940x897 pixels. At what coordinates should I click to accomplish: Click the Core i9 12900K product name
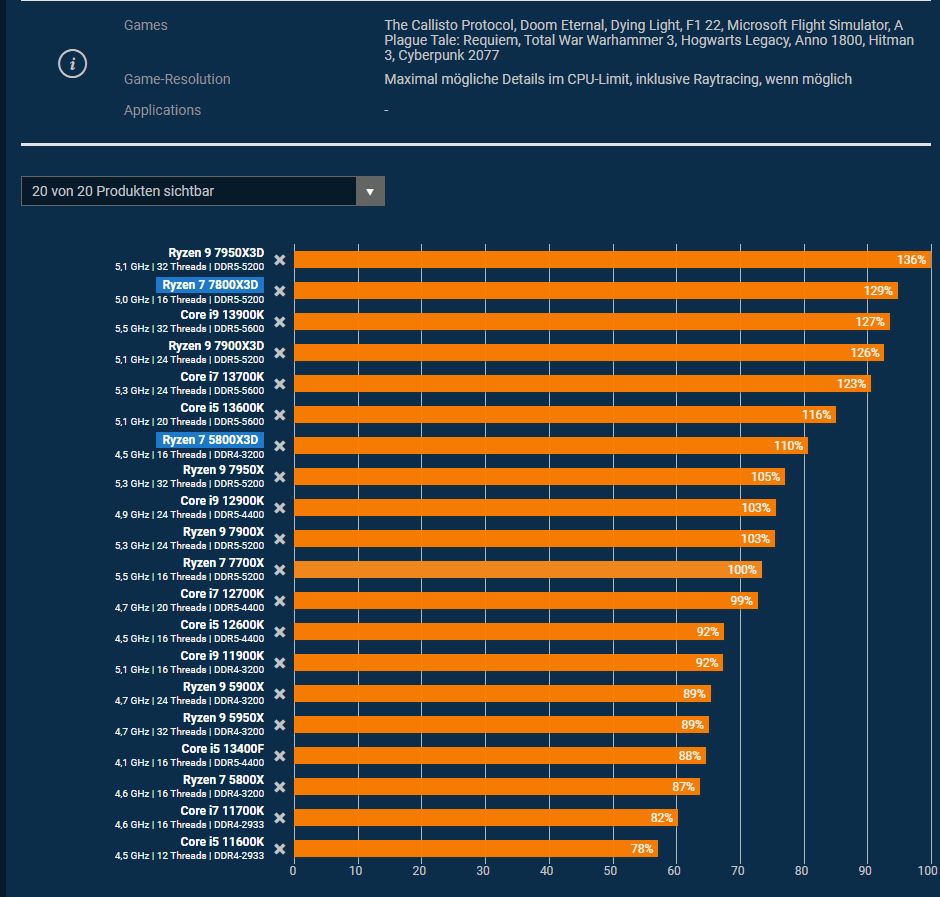[222, 501]
